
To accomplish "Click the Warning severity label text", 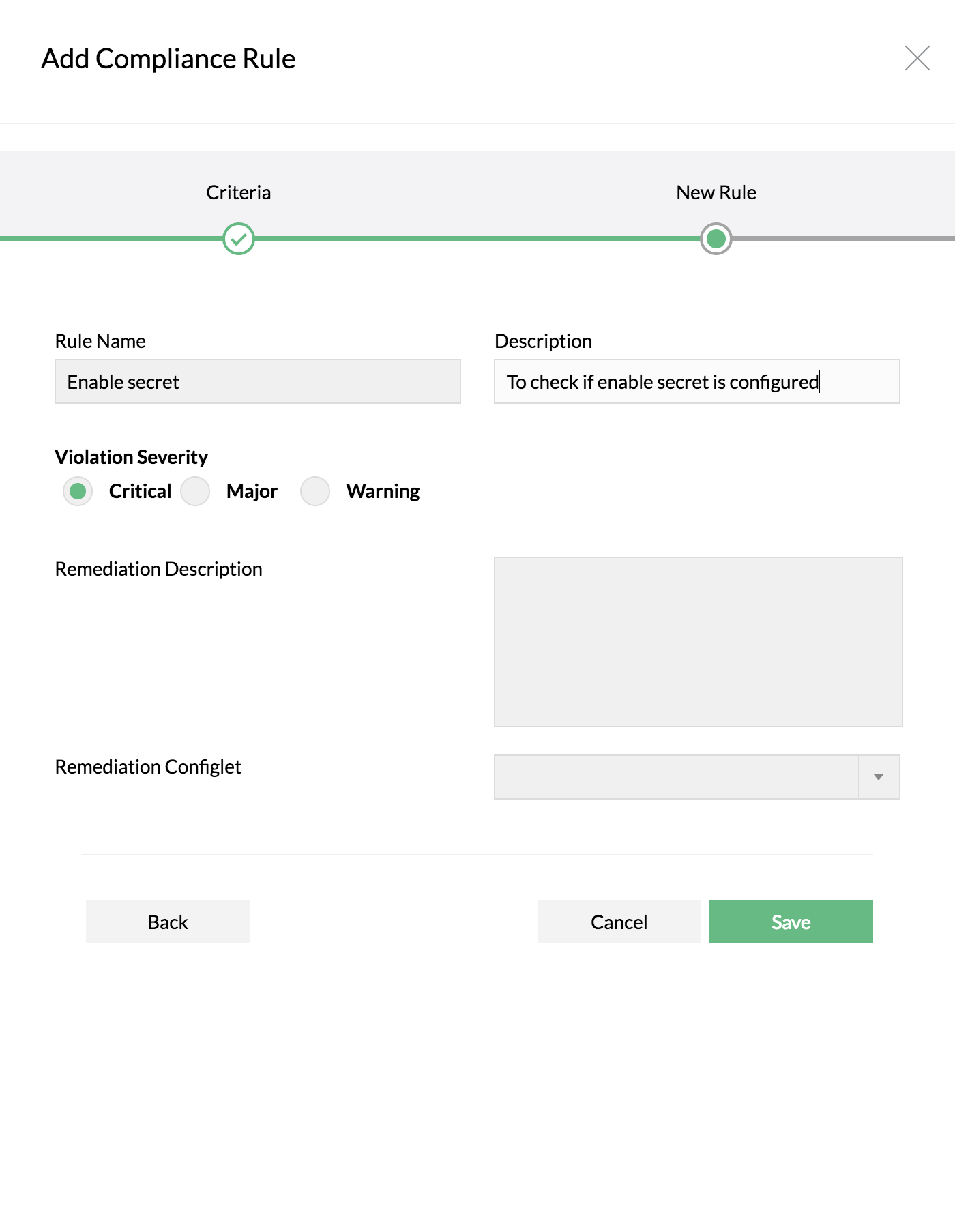I will pos(383,491).
